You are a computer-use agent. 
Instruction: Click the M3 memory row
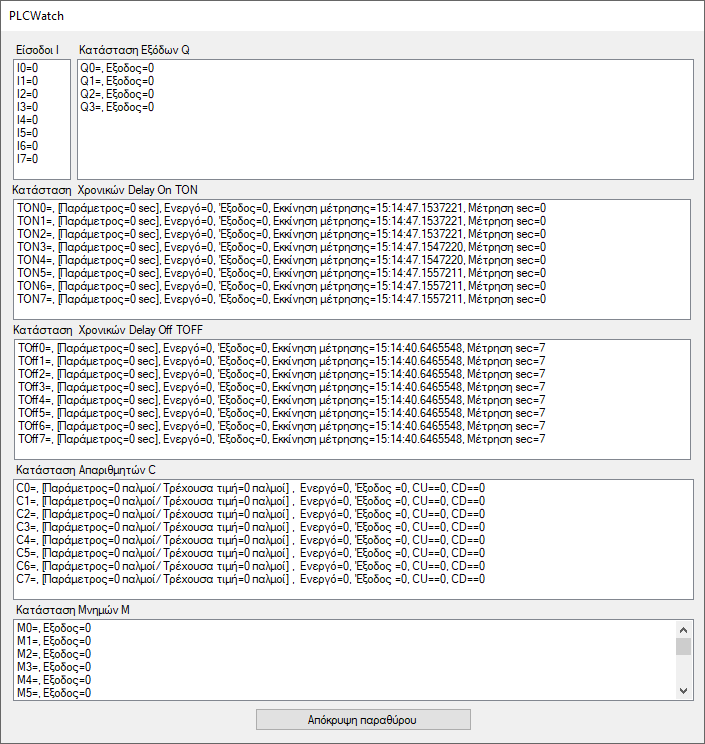click(x=53, y=667)
